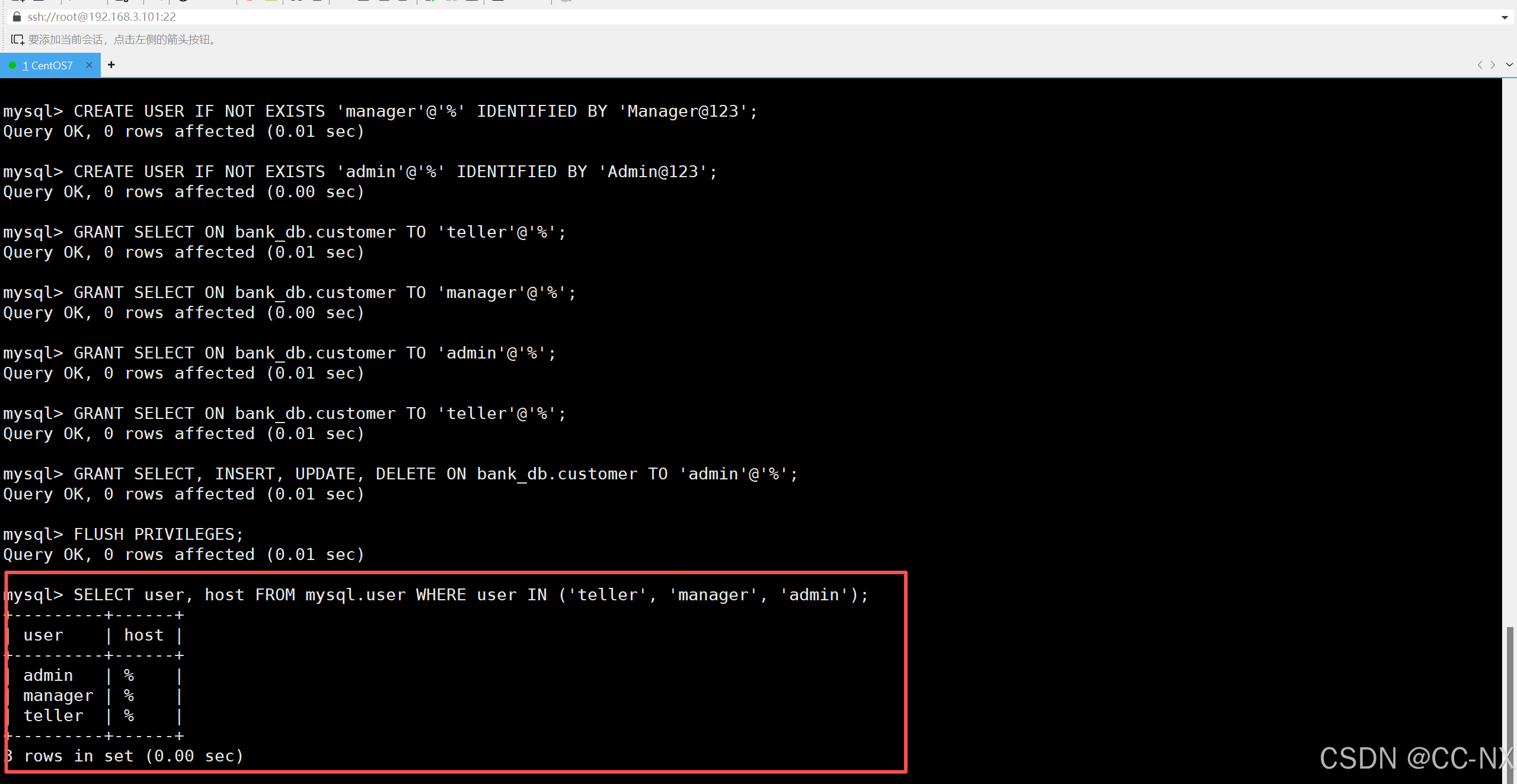The width and height of the screenshot is (1517, 784).
Task: Click green connection status dot on CentOS7 tab
Action: click(x=12, y=65)
